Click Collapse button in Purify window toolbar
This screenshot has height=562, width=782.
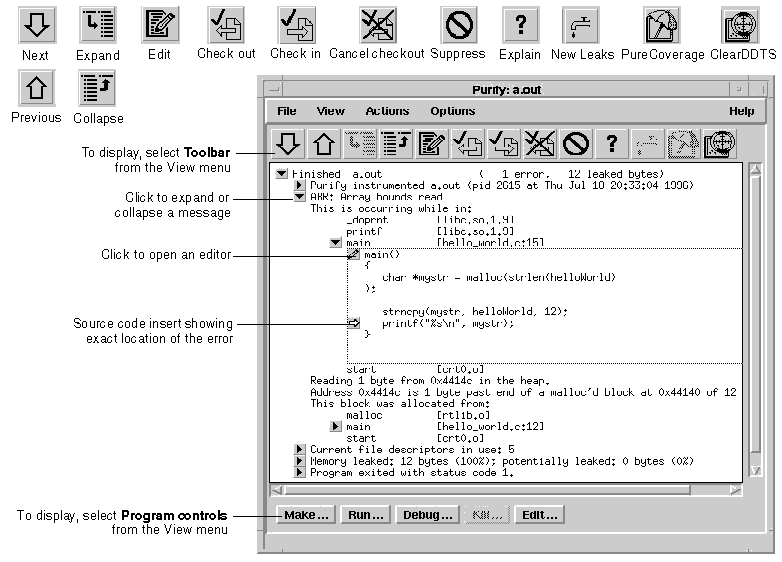pos(396,144)
